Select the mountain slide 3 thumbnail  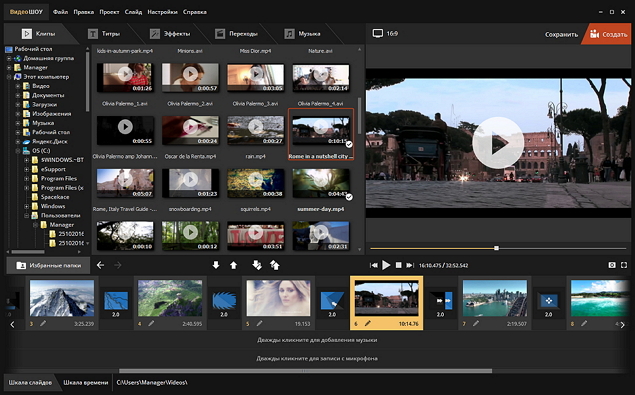[x=62, y=298]
